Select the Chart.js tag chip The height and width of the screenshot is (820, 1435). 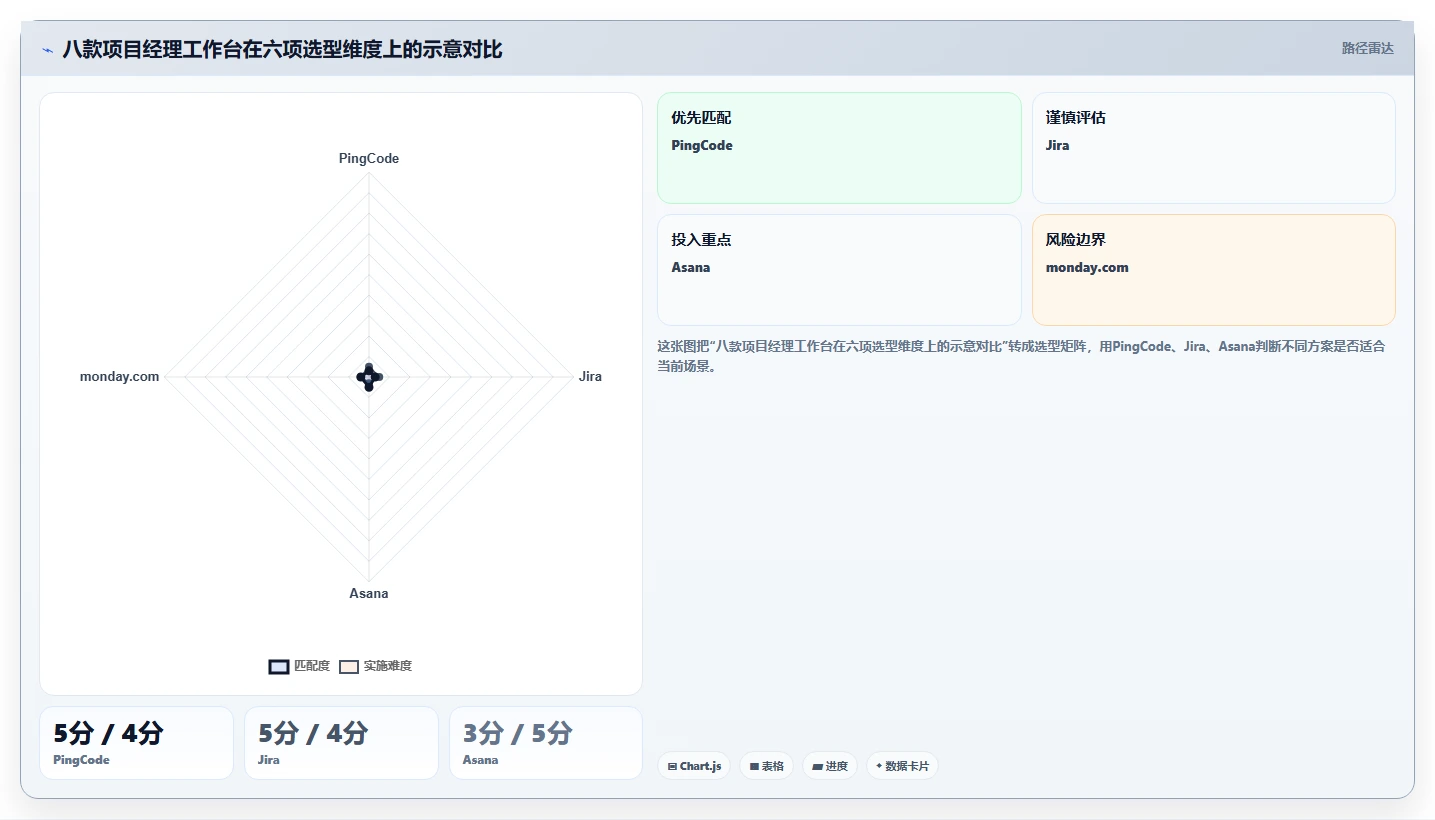click(694, 766)
